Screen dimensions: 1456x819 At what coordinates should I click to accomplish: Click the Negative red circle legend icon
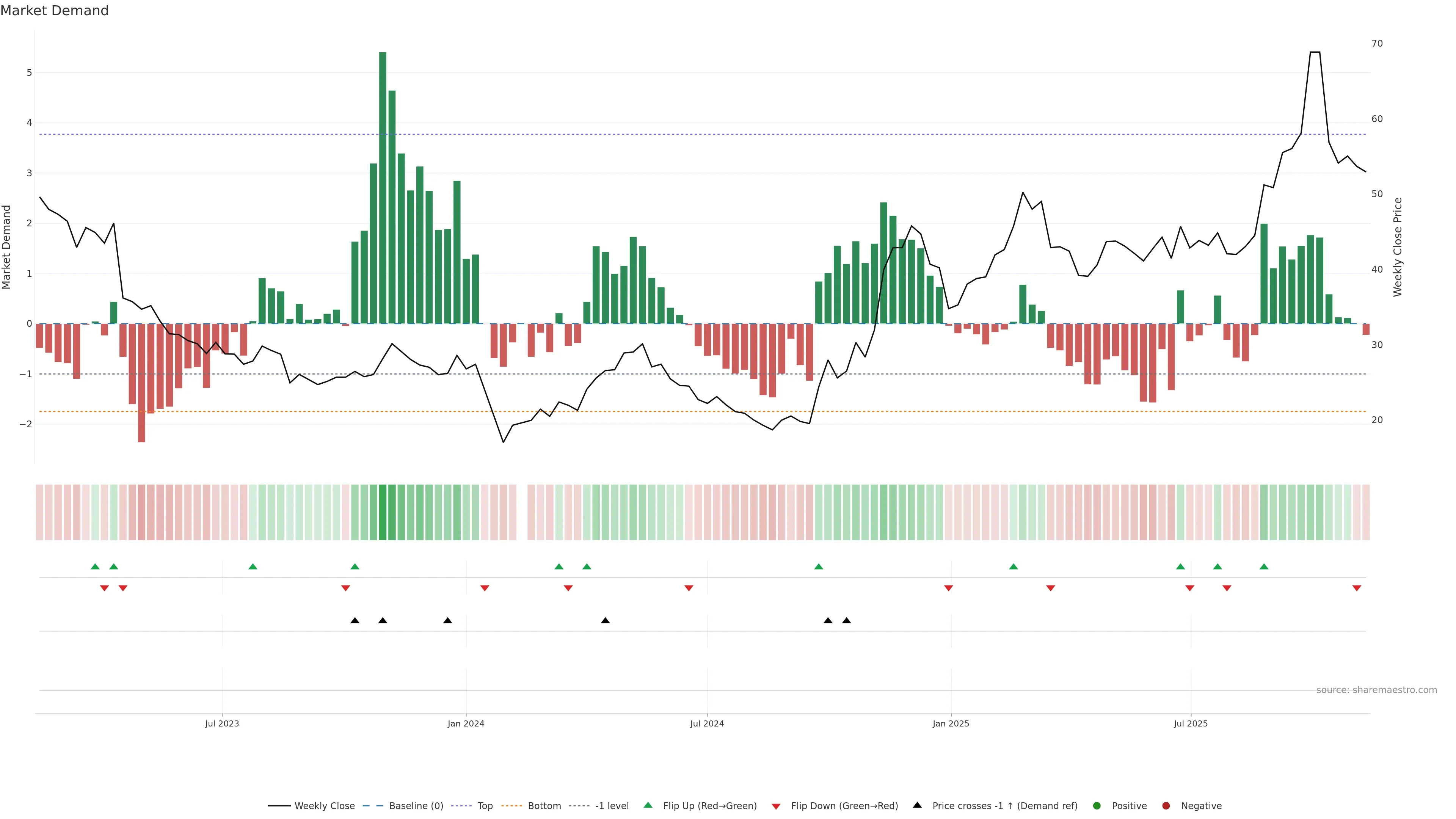point(1166,805)
